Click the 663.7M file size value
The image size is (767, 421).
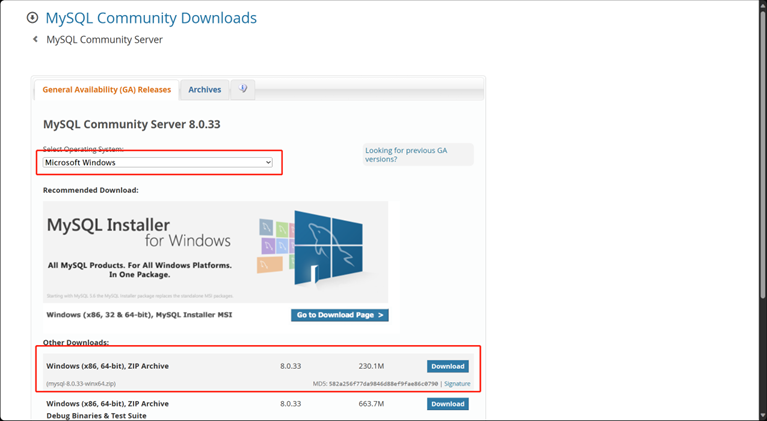(x=371, y=404)
